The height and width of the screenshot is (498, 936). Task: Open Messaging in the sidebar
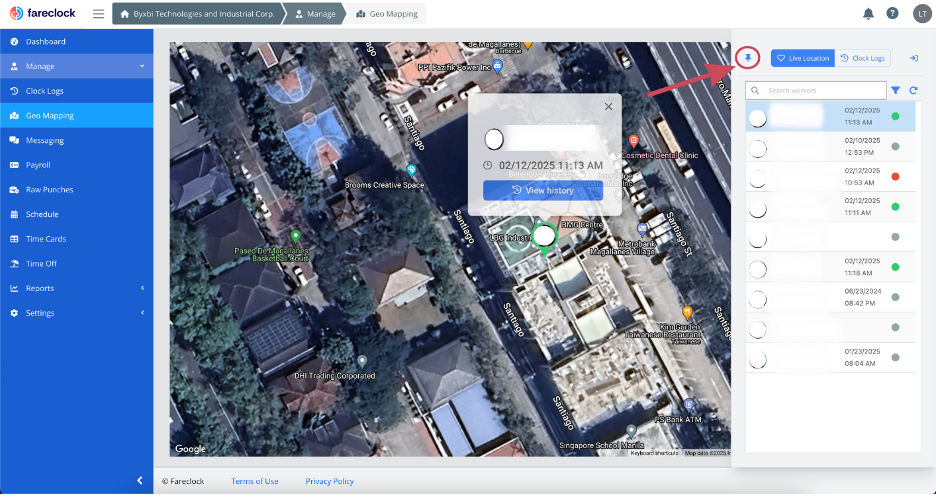(76, 140)
